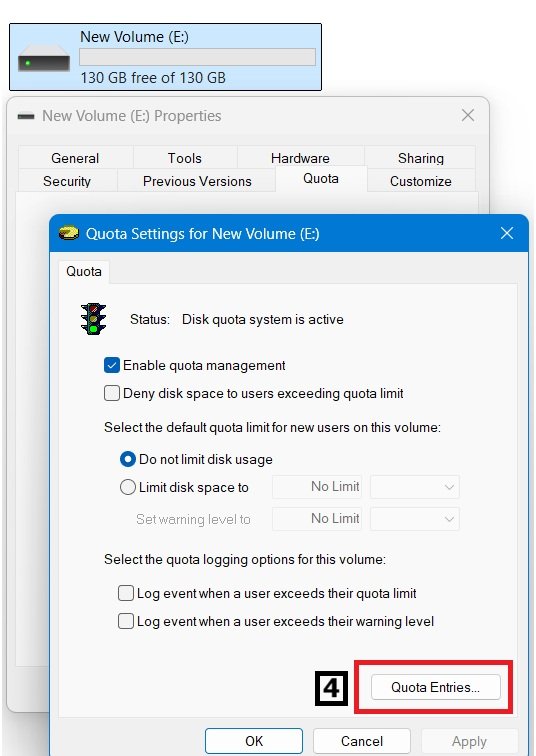Choose Limit disk space to option
Viewport: 536px width, 756px height.
point(127,487)
